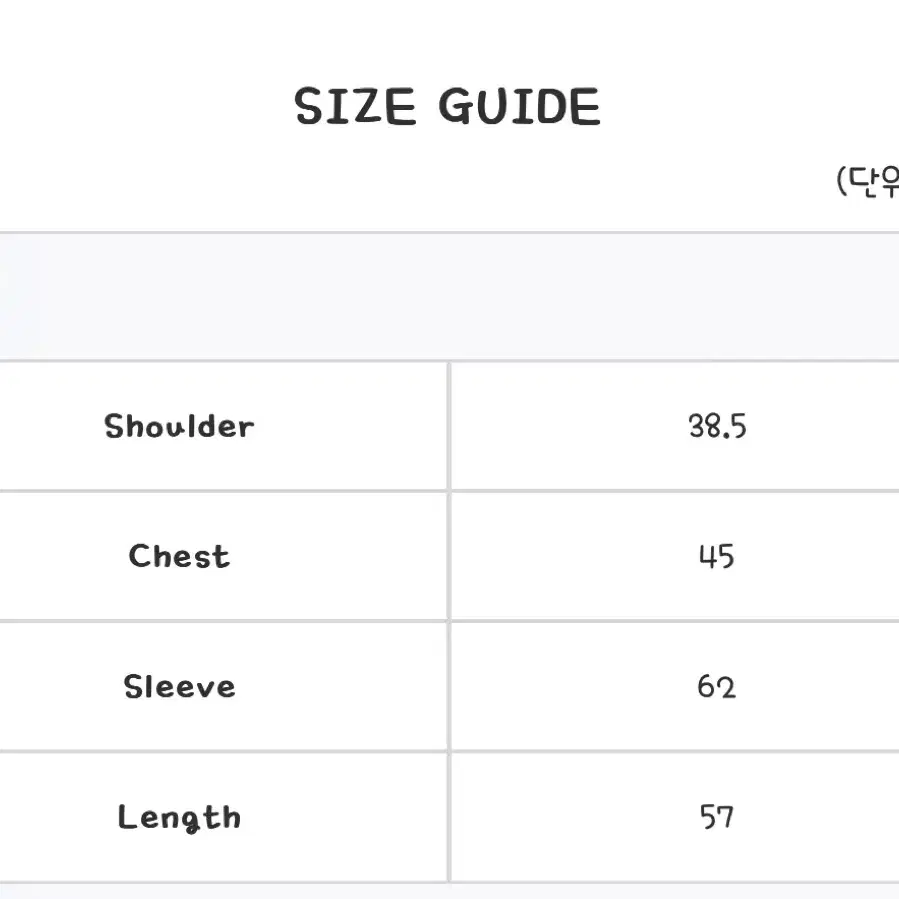Click the opening parenthesis of unit note
The height and width of the screenshot is (899, 899).
[841, 182]
